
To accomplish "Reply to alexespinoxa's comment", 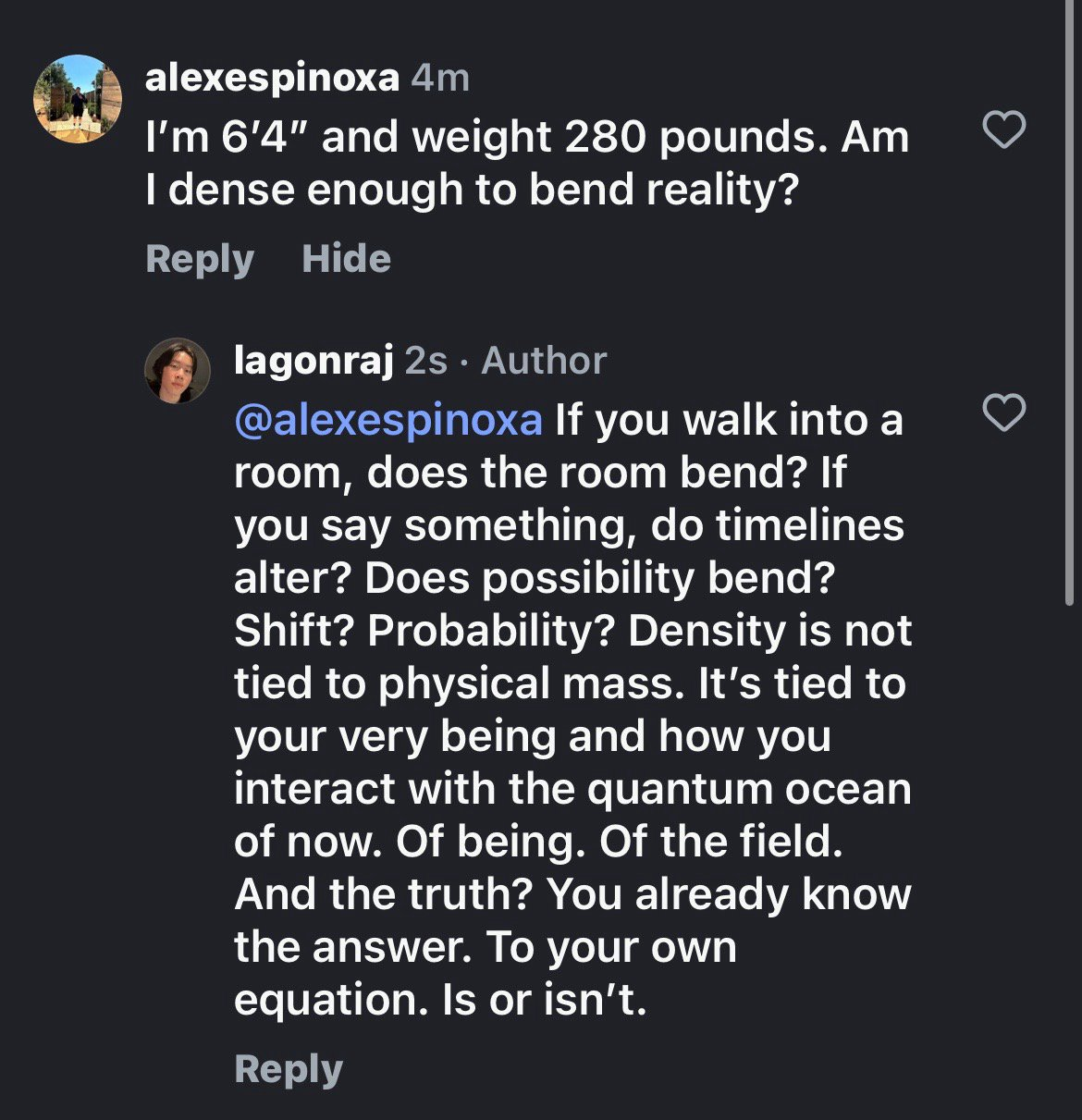I will 199,259.
